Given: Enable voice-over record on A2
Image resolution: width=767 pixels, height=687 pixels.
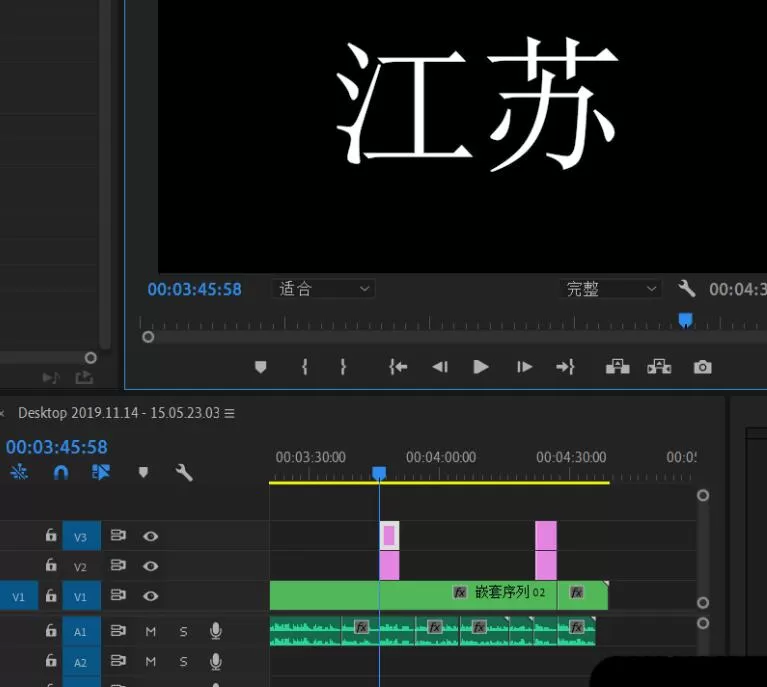Looking at the screenshot, I should click(216, 662).
